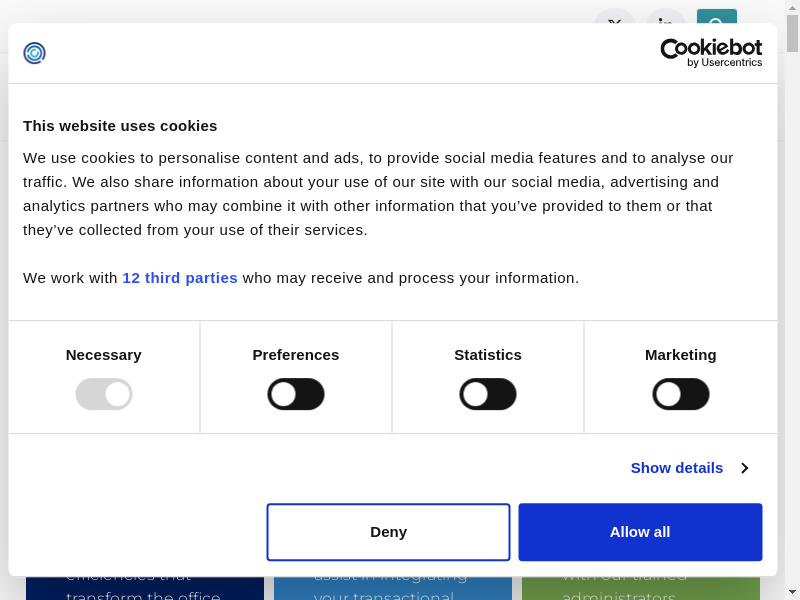Enable the Statistics cookies toggle

coord(488,394)
